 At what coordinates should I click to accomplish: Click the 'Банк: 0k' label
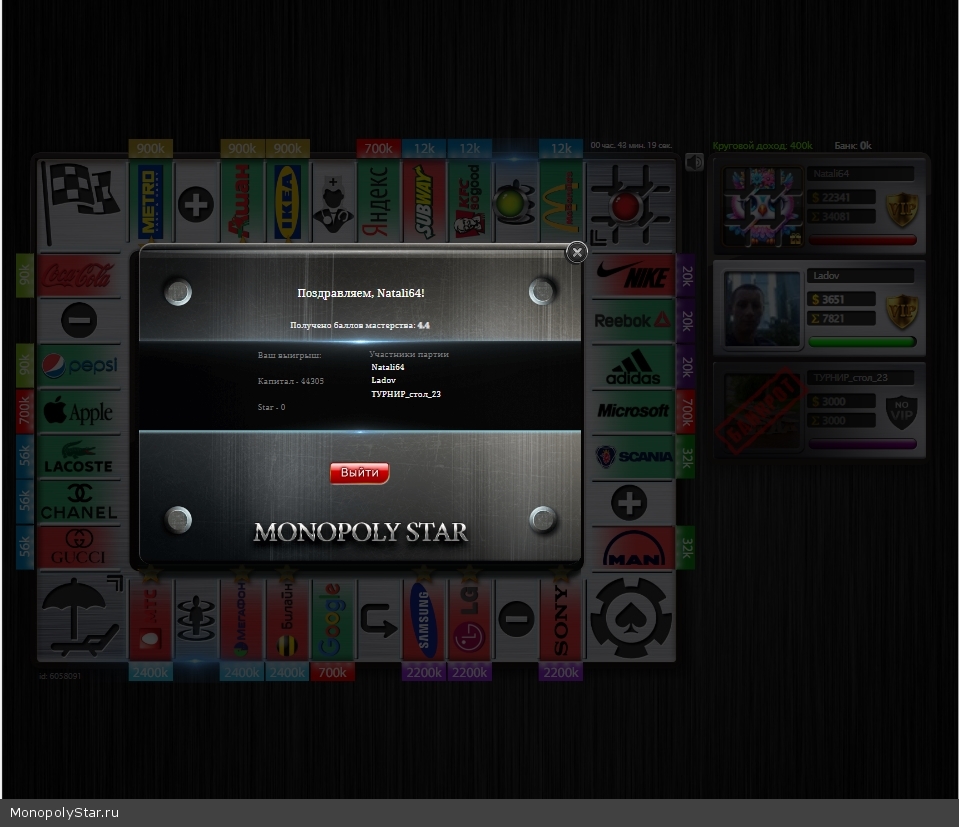tap(853, 146)
